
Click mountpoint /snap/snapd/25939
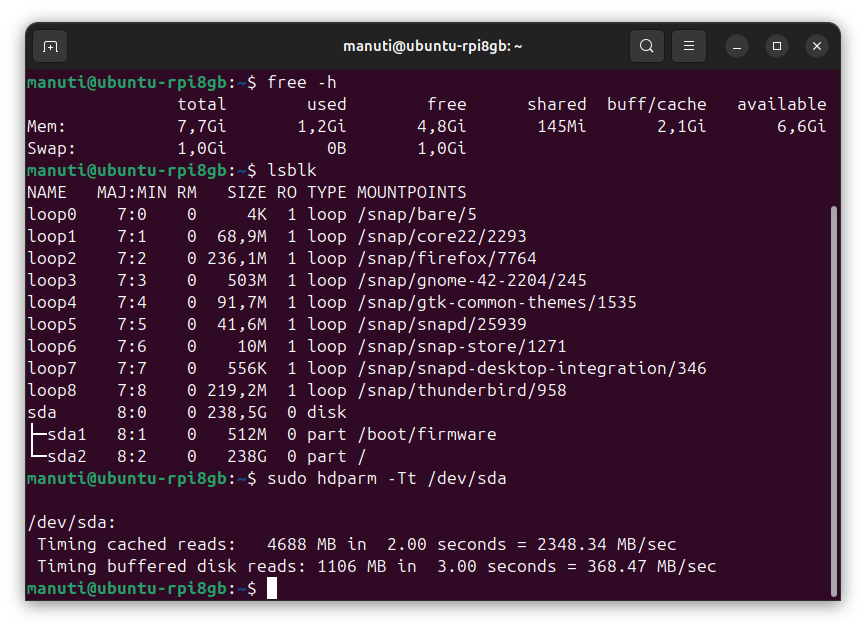coord(442,325)
